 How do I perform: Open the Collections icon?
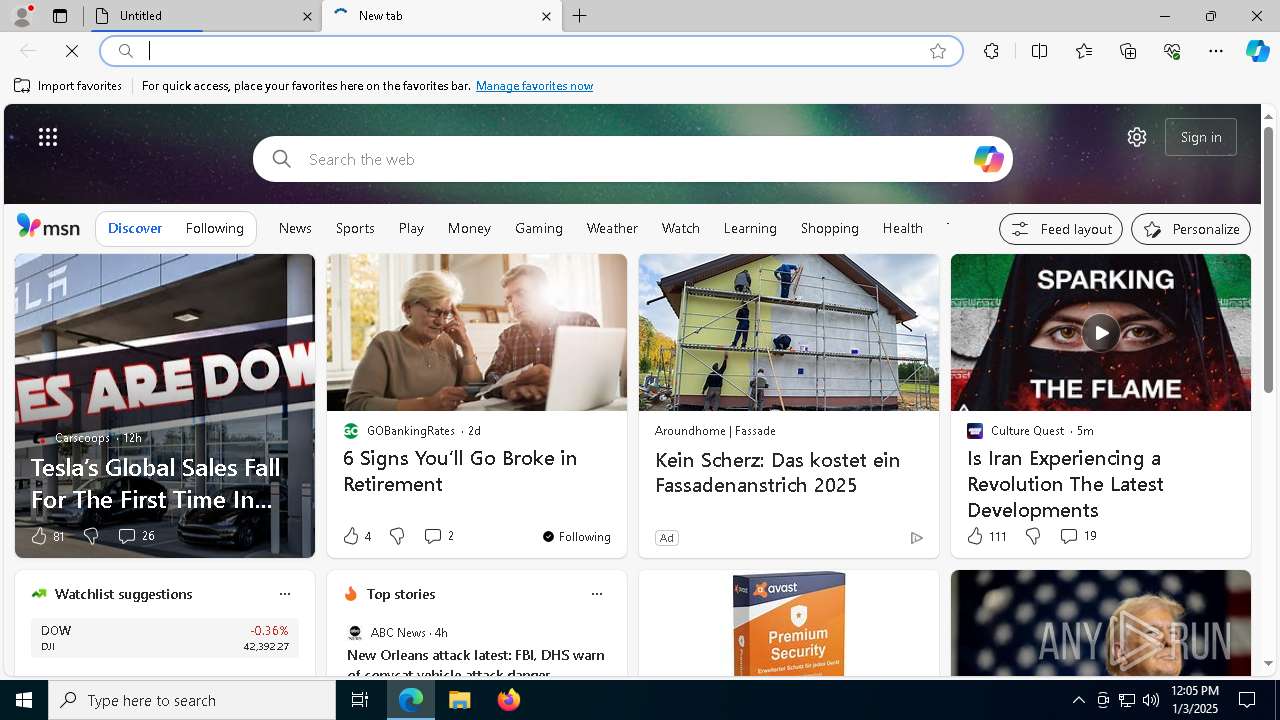click(1128, 51)
